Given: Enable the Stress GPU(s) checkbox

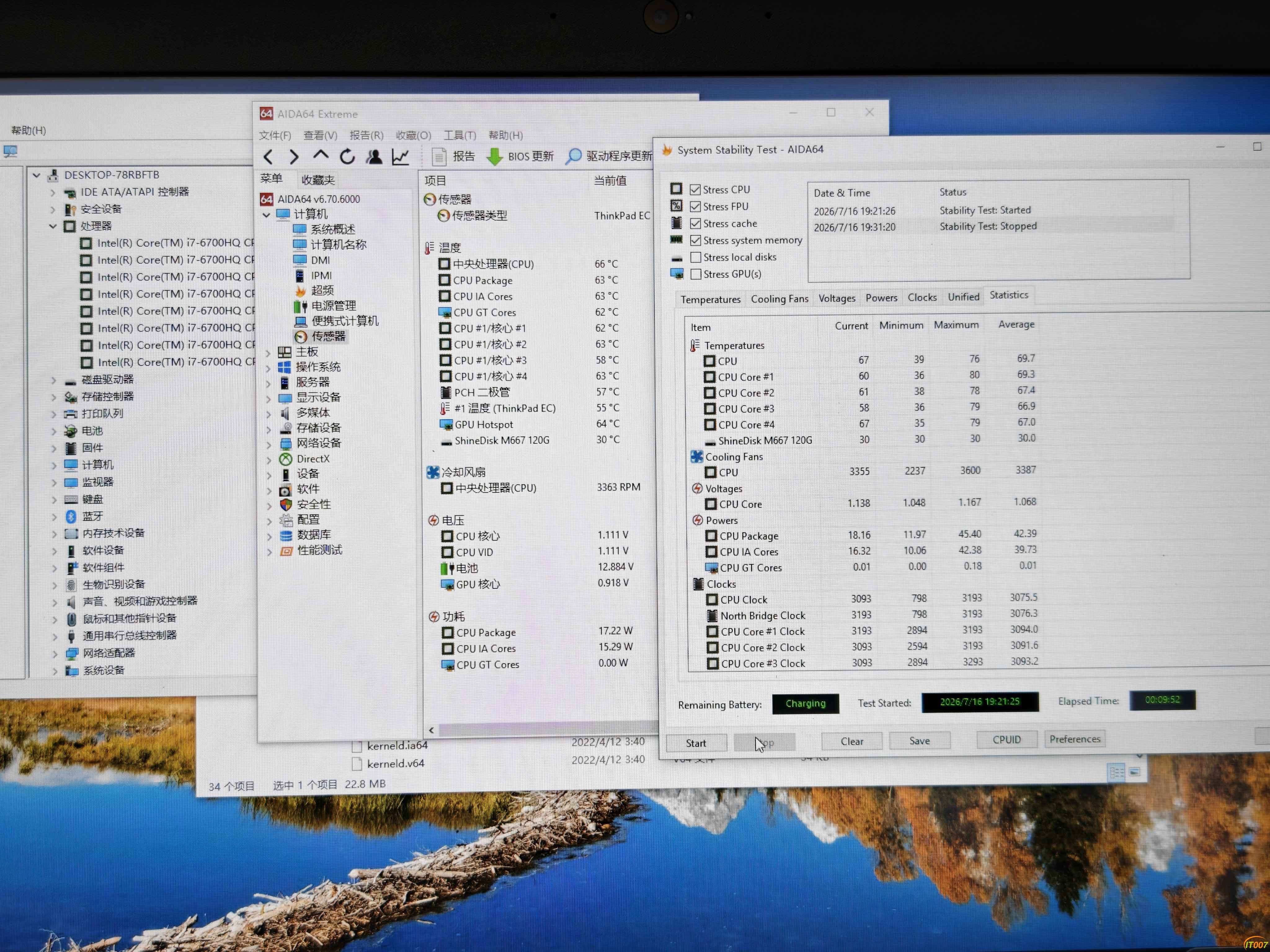Looking at the screenshot, I should (x=696, y=274).
